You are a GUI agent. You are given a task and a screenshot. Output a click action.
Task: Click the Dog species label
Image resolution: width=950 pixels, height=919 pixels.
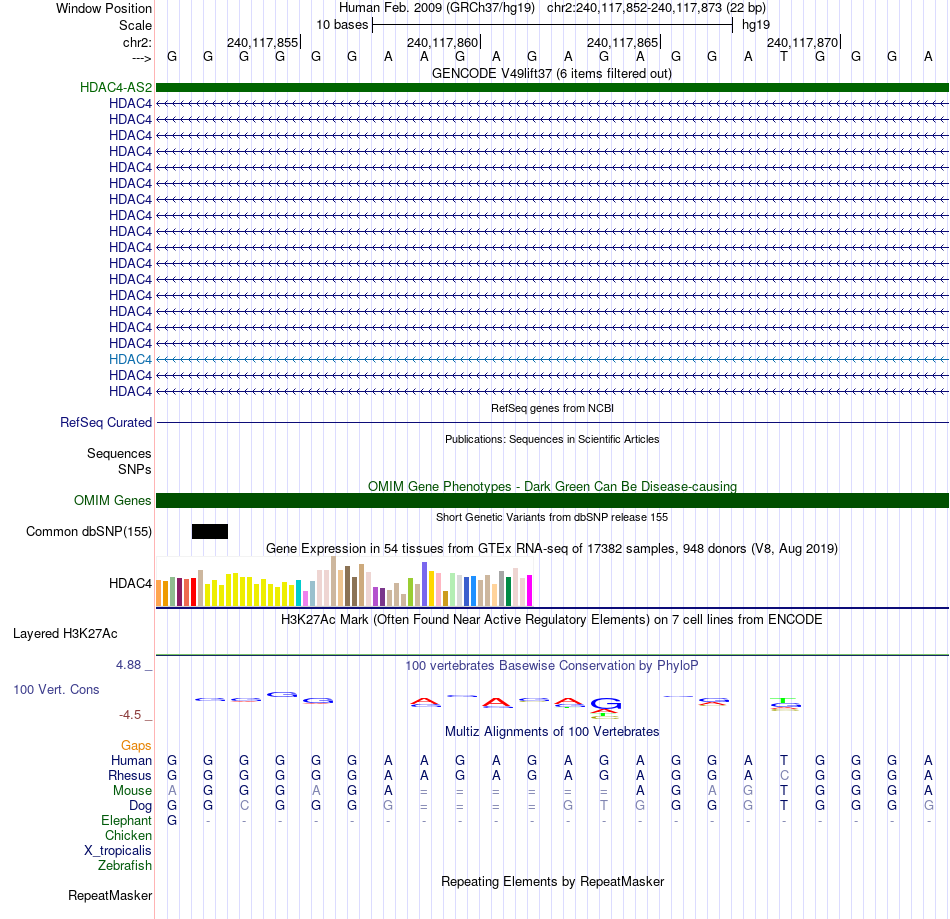click(x=141, y=806)
